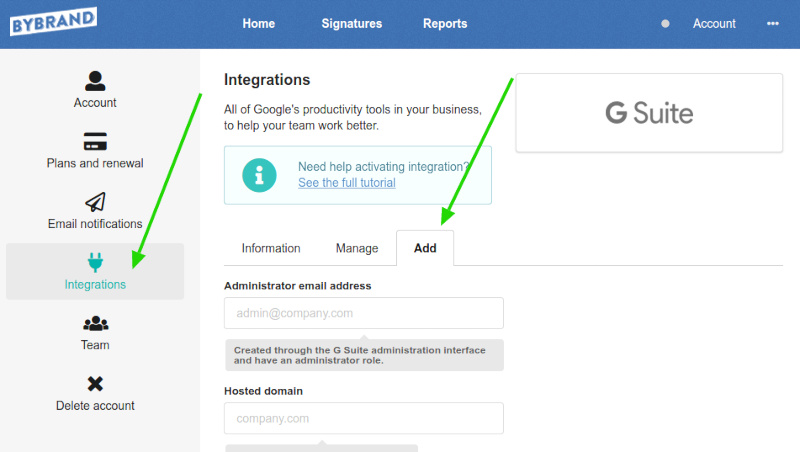
Task: Open the Team sidebar label
Action: click(x=95, y=345)
